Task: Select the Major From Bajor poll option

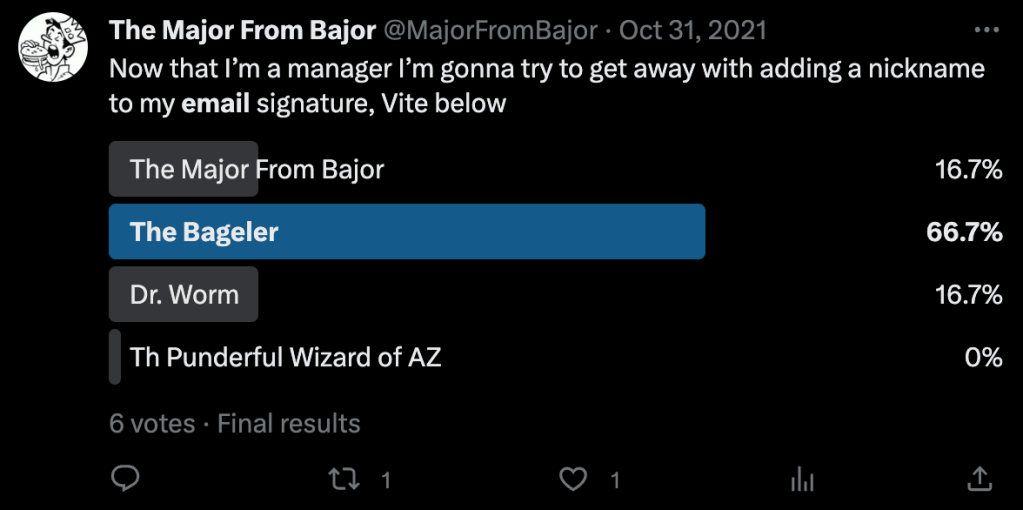Action: tap(257, 169)
